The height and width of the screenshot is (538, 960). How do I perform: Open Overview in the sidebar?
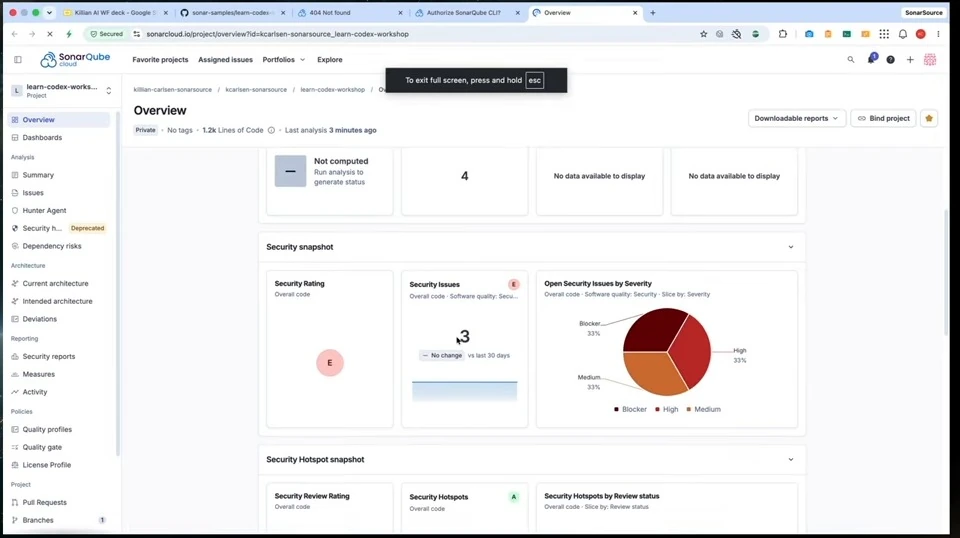coord(59,120)
